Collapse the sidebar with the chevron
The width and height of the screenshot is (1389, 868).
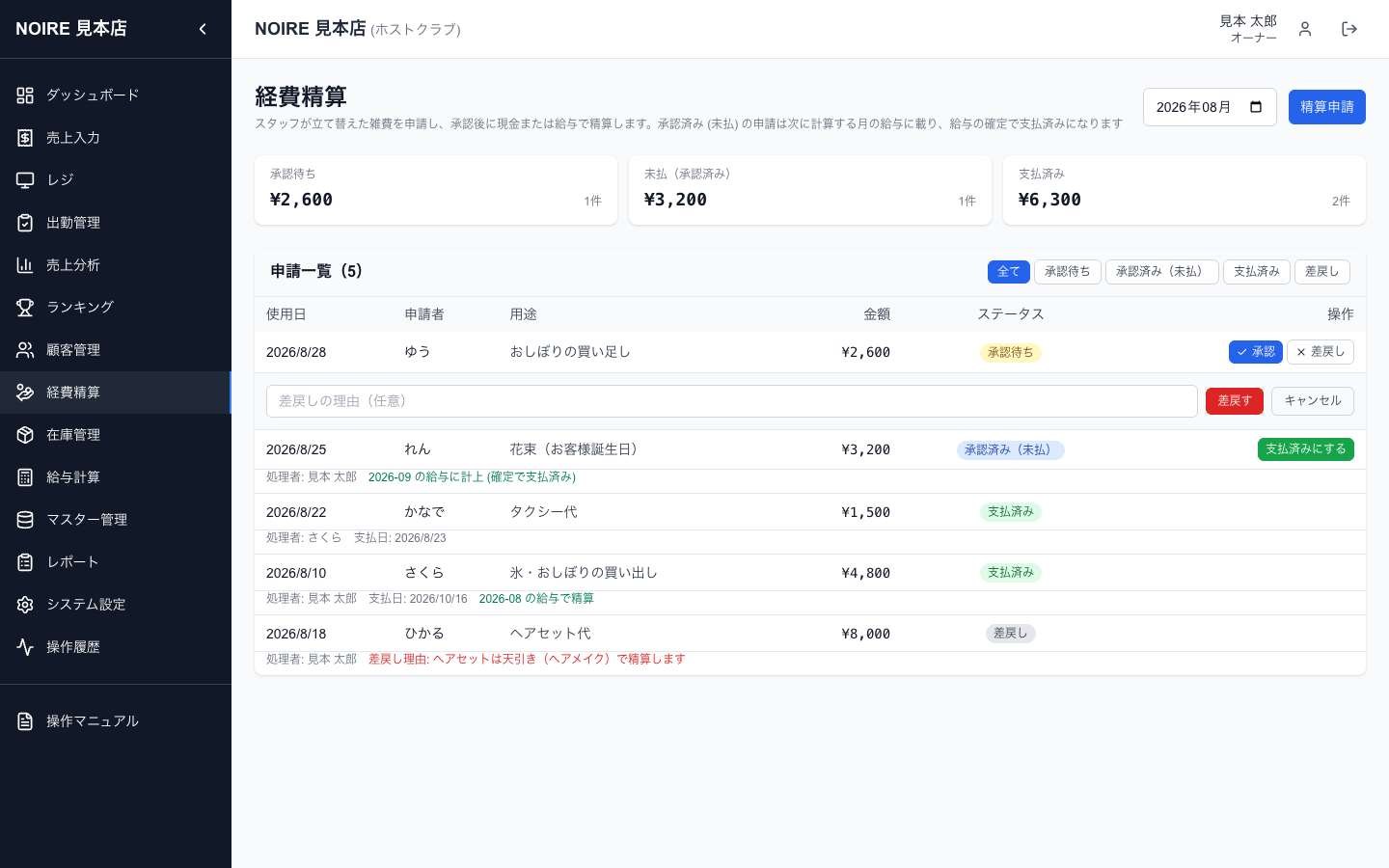(x=203, y=29)
